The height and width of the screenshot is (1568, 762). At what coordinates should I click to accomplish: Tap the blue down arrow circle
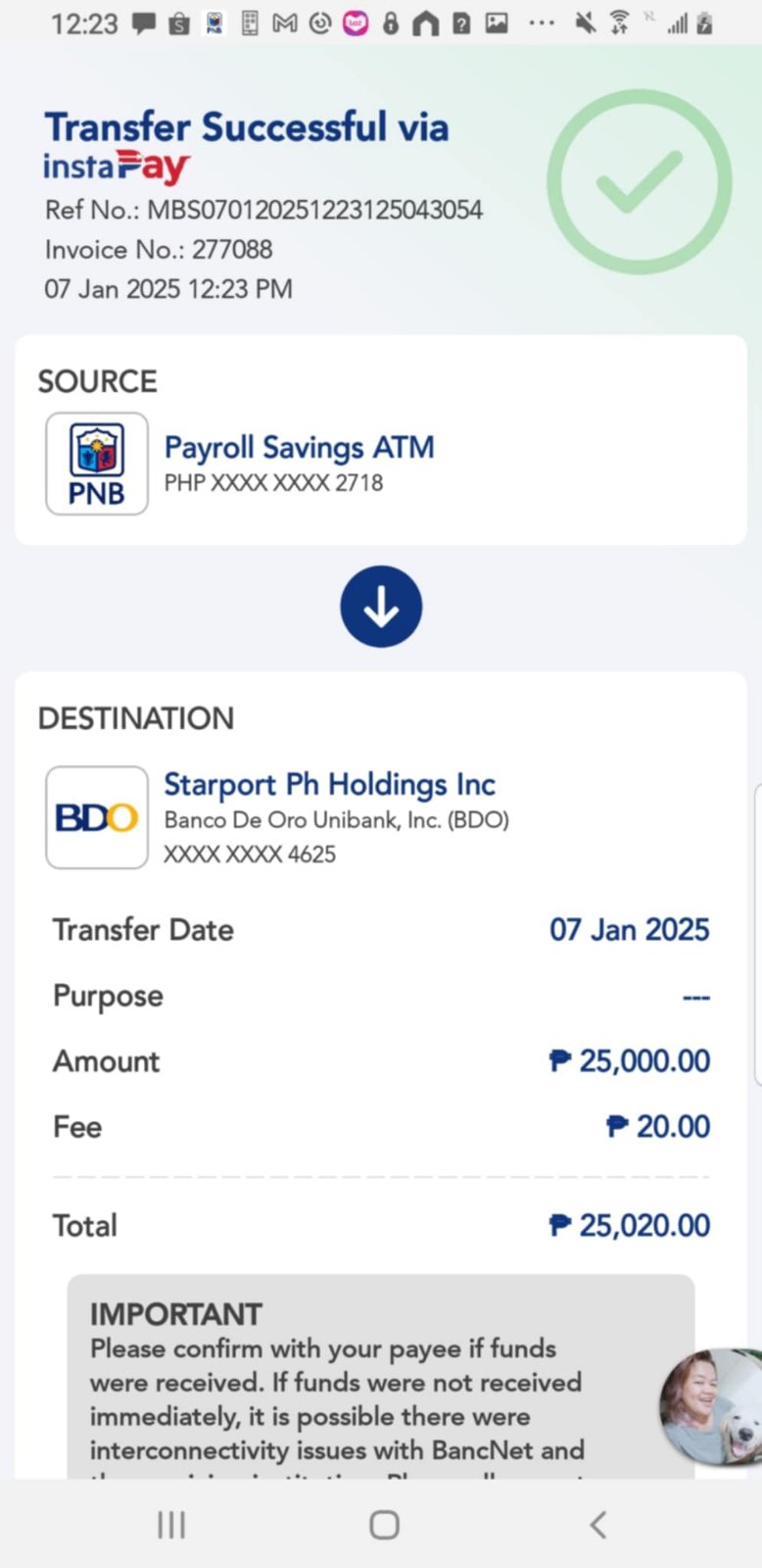pos(381,607)
